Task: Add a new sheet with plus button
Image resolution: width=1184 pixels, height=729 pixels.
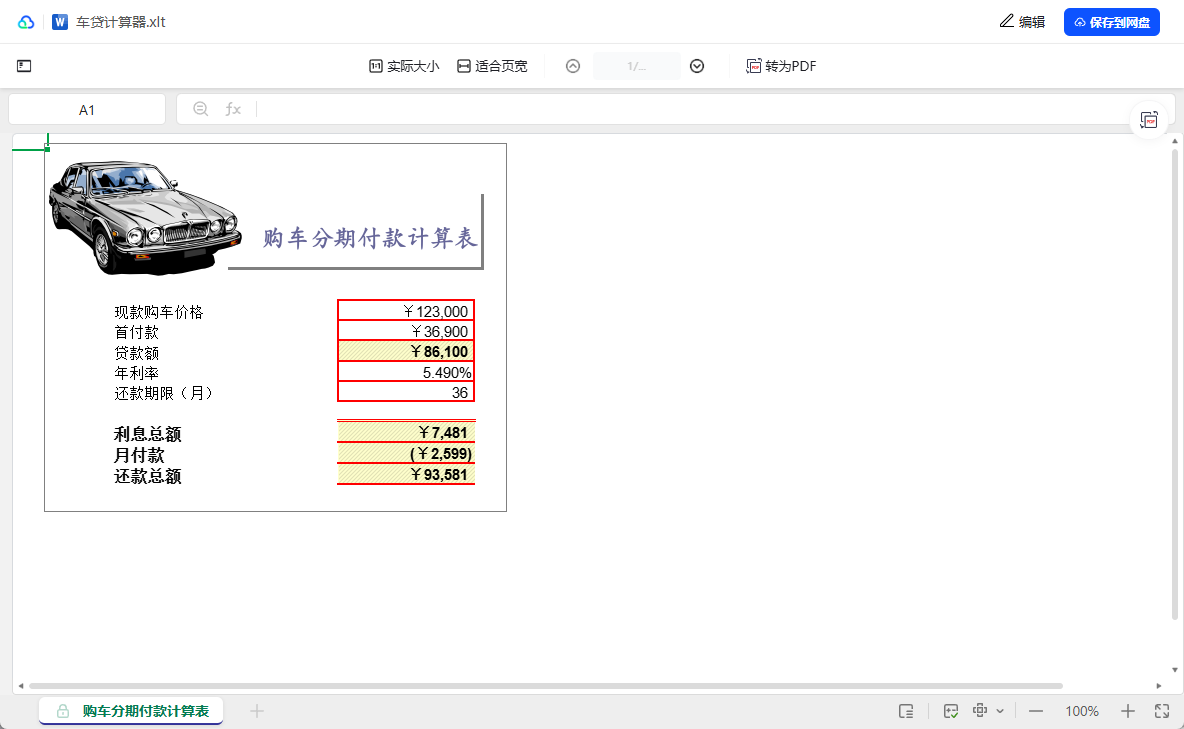Action: (x=257, y=711)
